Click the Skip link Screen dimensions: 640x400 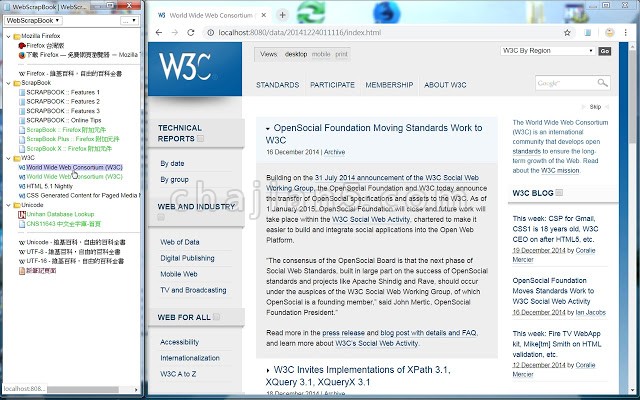click(x=595, y=107)
